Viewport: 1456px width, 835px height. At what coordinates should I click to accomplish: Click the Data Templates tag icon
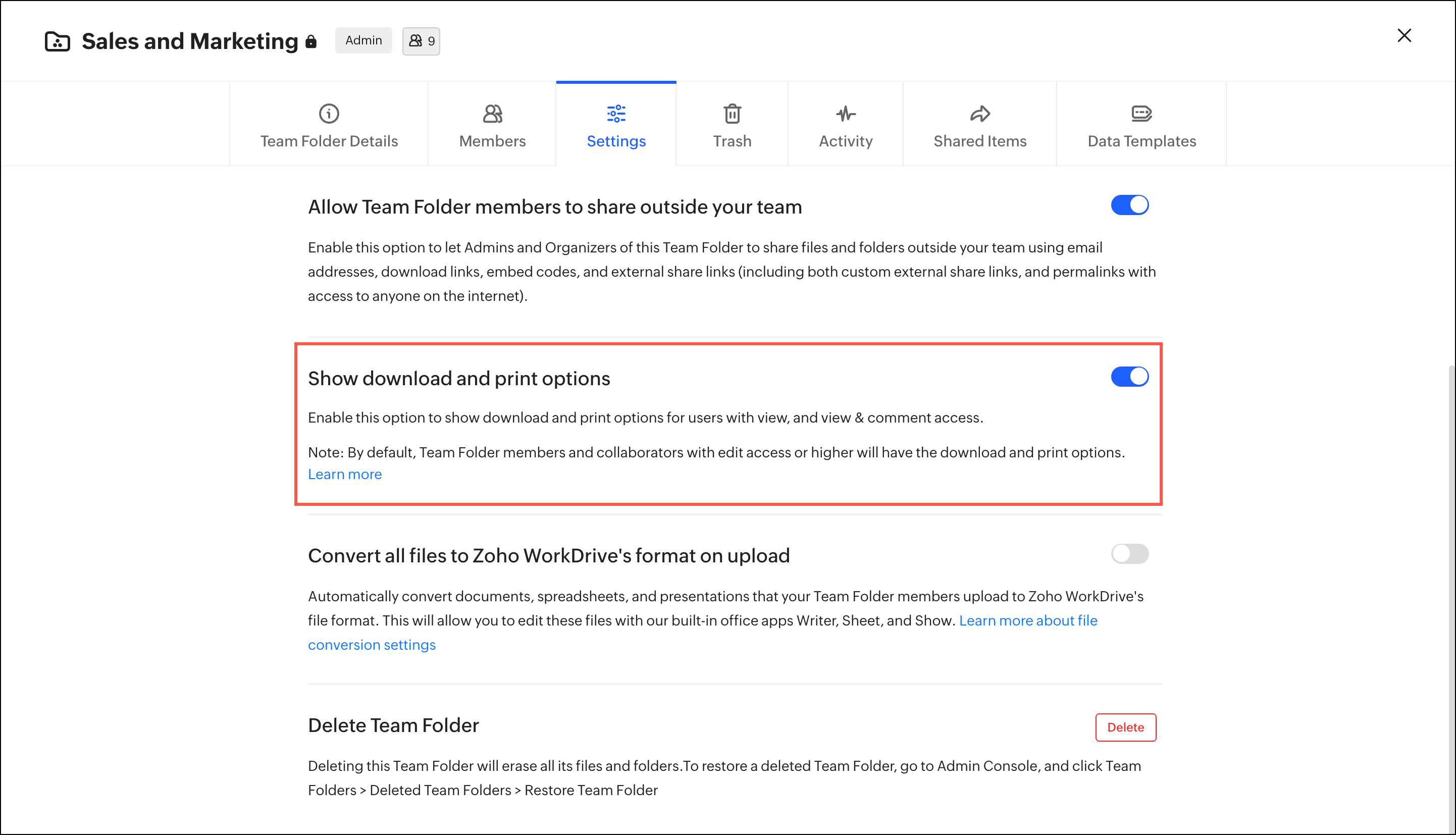[1141, 114]
